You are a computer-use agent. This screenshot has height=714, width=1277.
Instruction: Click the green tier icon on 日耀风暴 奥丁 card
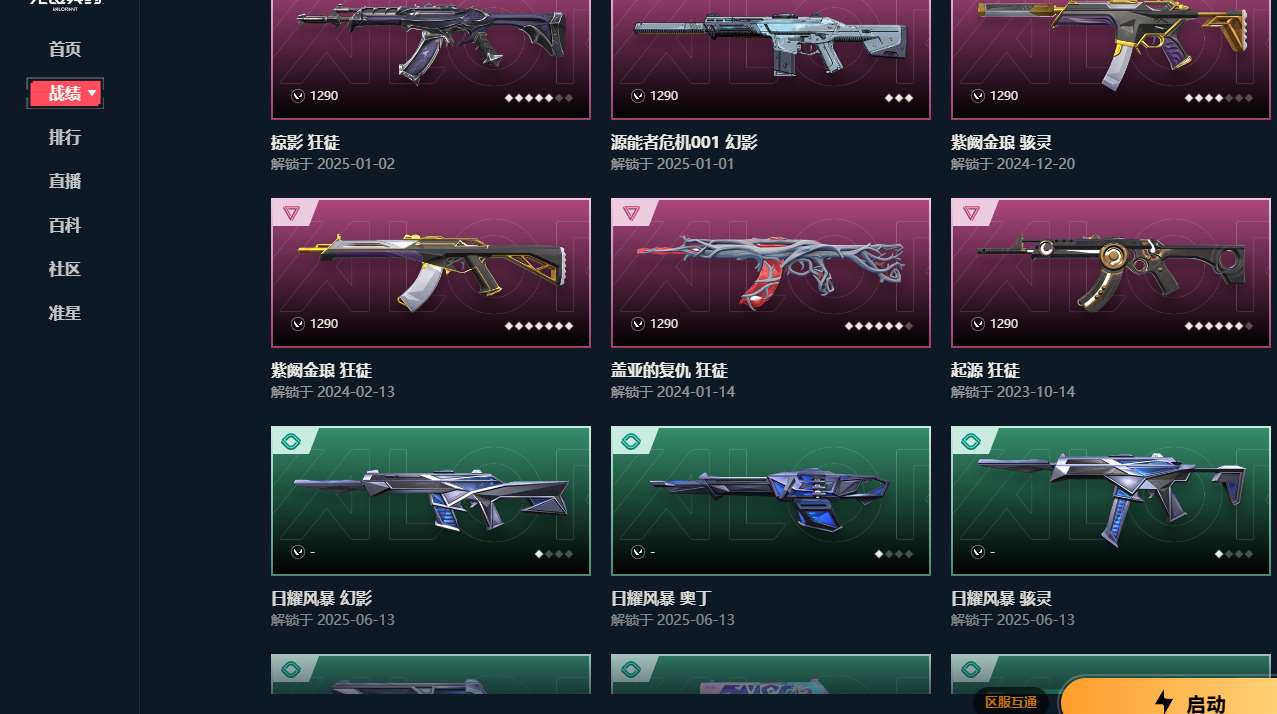pos(631,441)
